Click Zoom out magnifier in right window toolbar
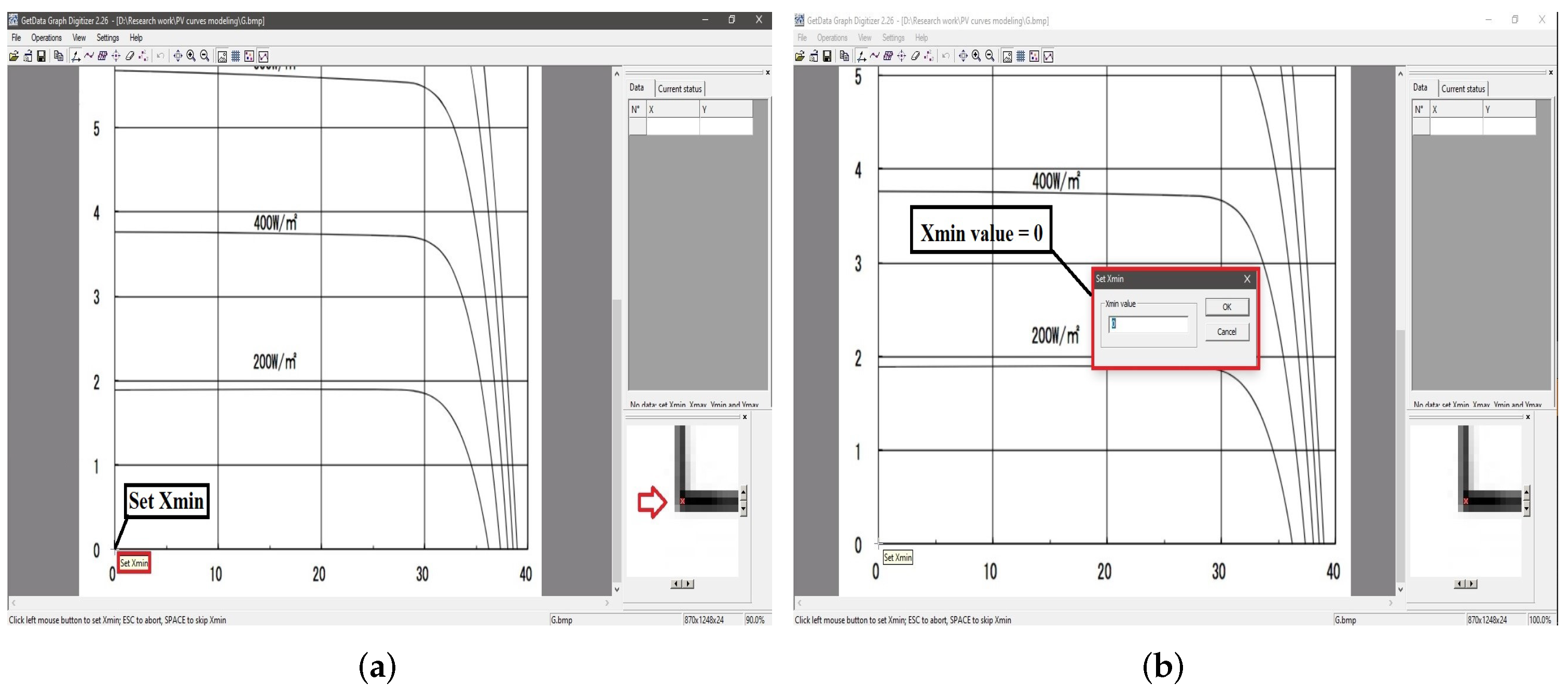 click(x=991, y=57)
